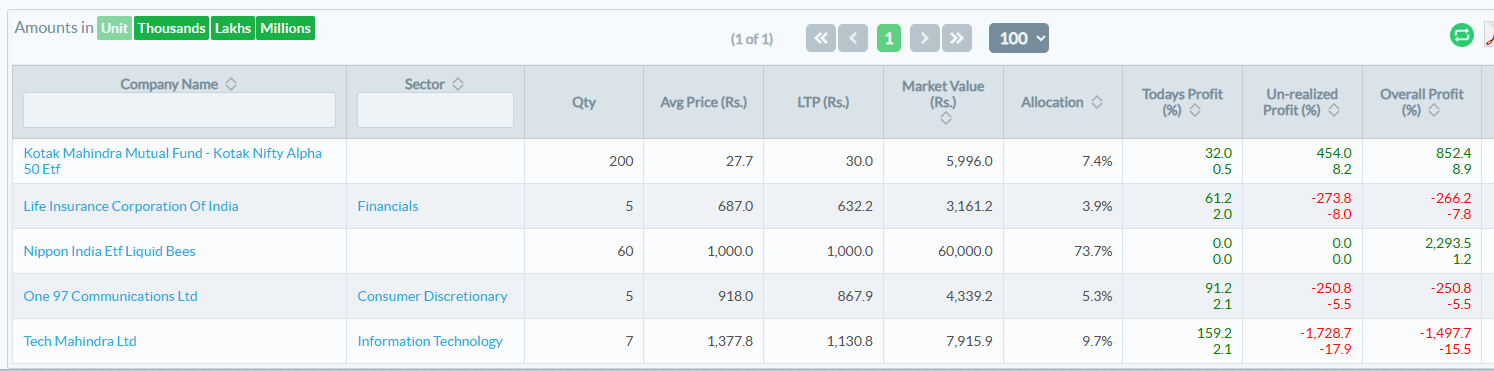The width and height of the screenshot is (1494, 371).
Task: Sort by Allocation using sort icon
Action: (1097, 102)
